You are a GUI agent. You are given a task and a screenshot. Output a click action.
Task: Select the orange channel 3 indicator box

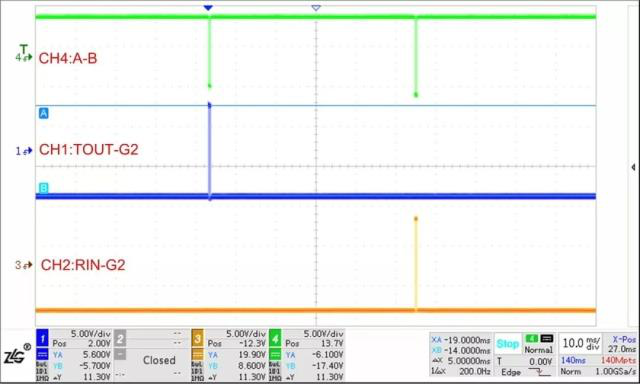pos(197,338)
